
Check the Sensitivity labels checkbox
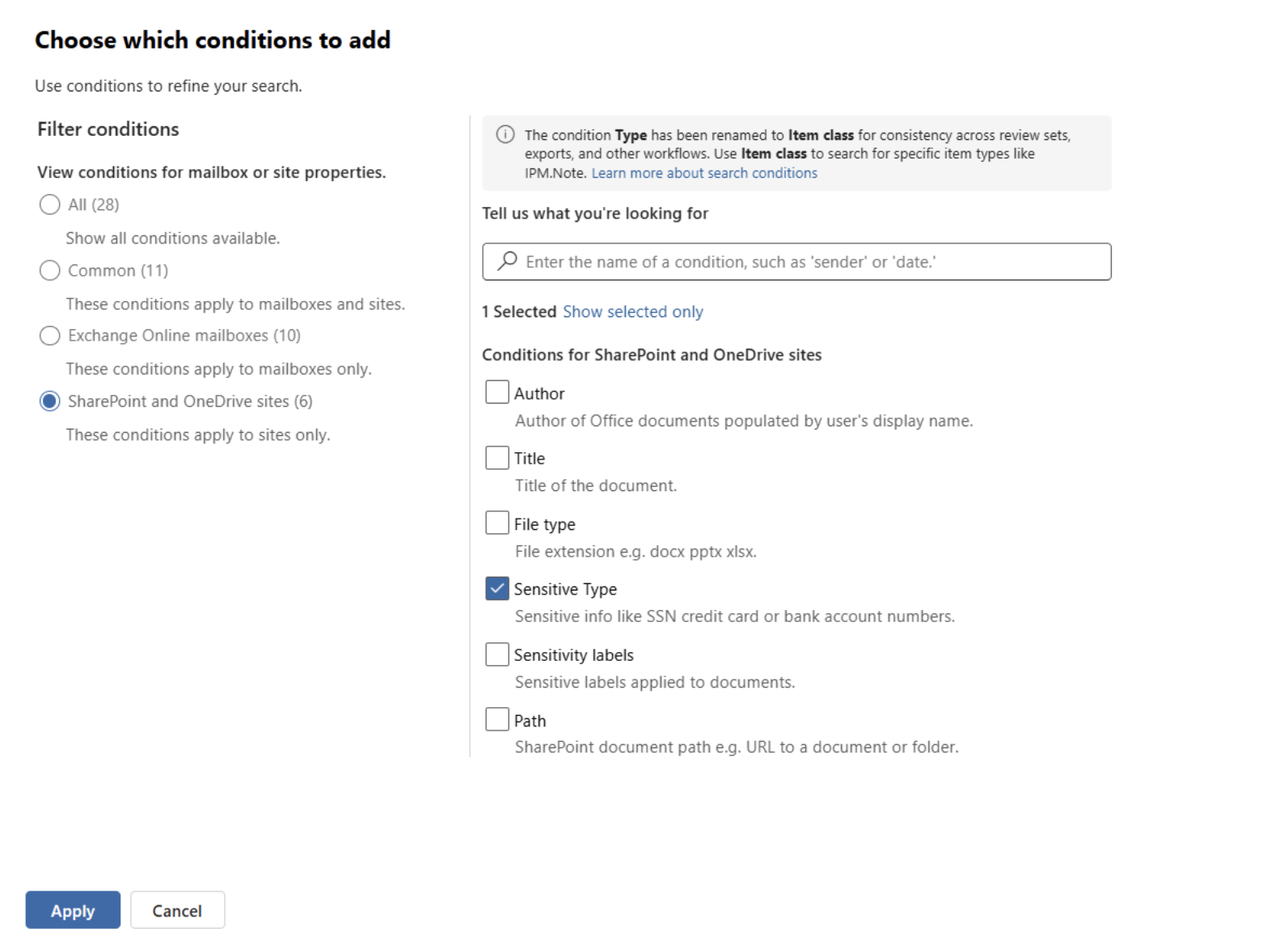(x=497, y=654)
